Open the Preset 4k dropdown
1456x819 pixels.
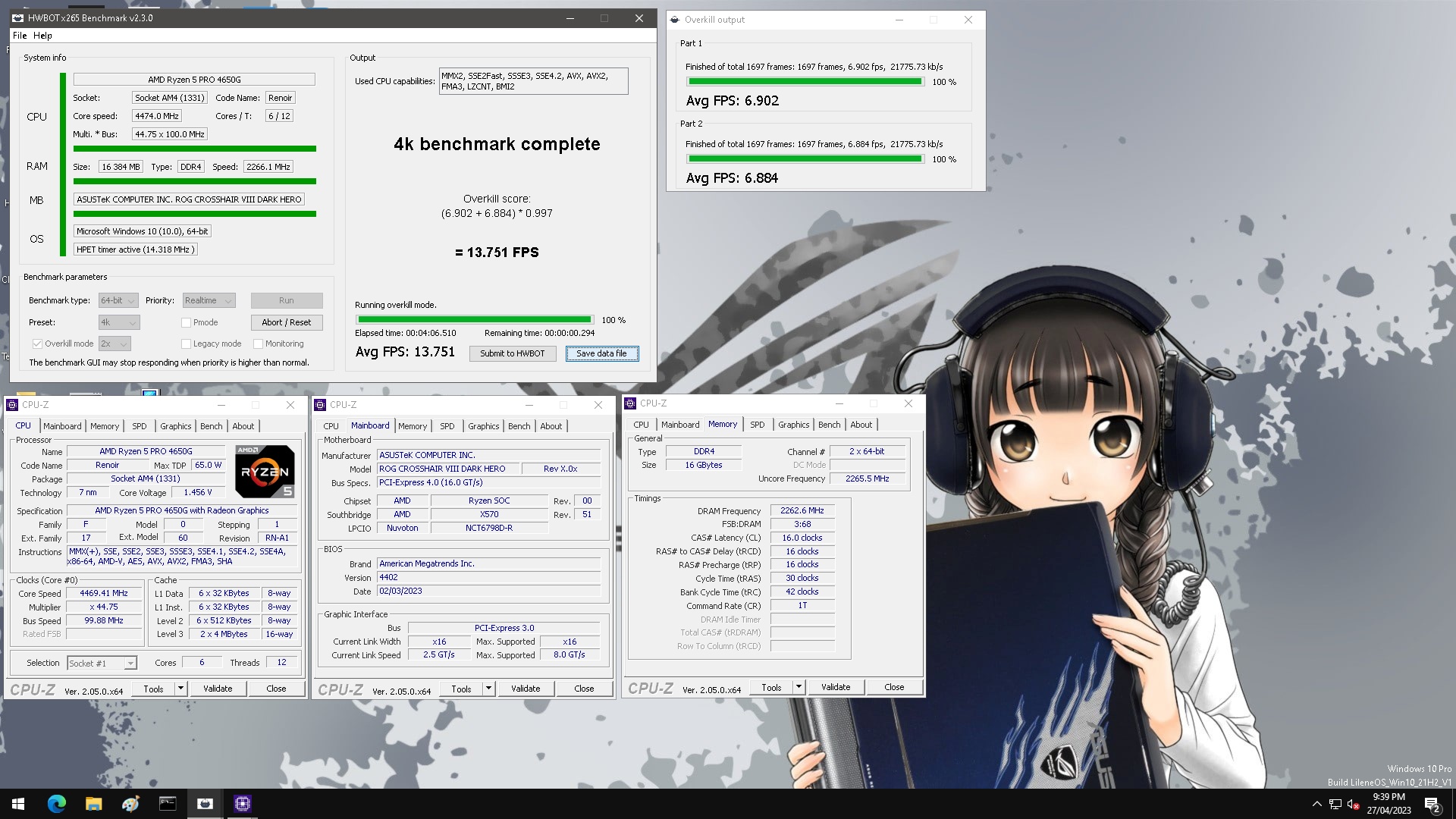119,322
